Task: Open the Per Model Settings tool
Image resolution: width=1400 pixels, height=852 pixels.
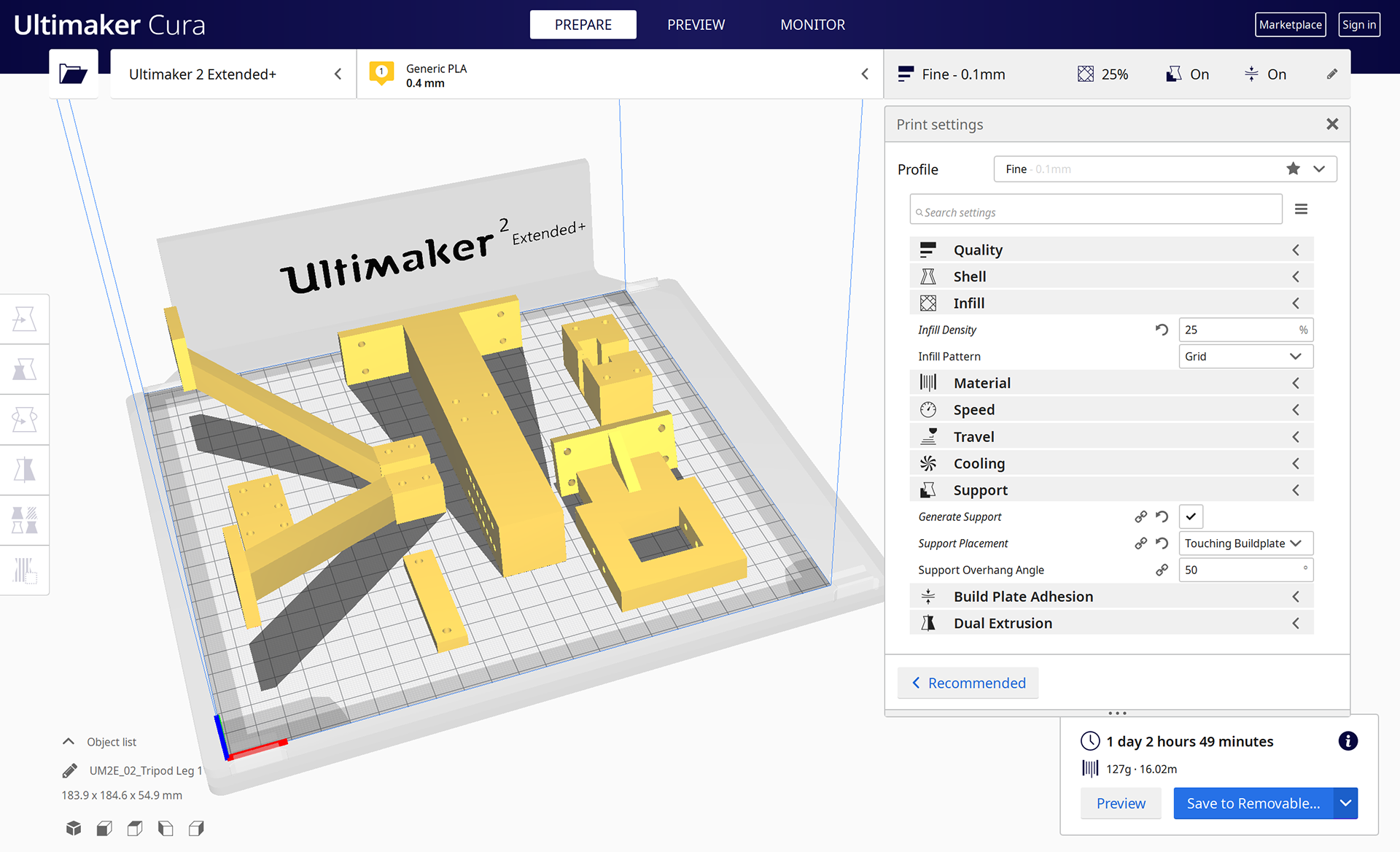Action: click(25, 520)
